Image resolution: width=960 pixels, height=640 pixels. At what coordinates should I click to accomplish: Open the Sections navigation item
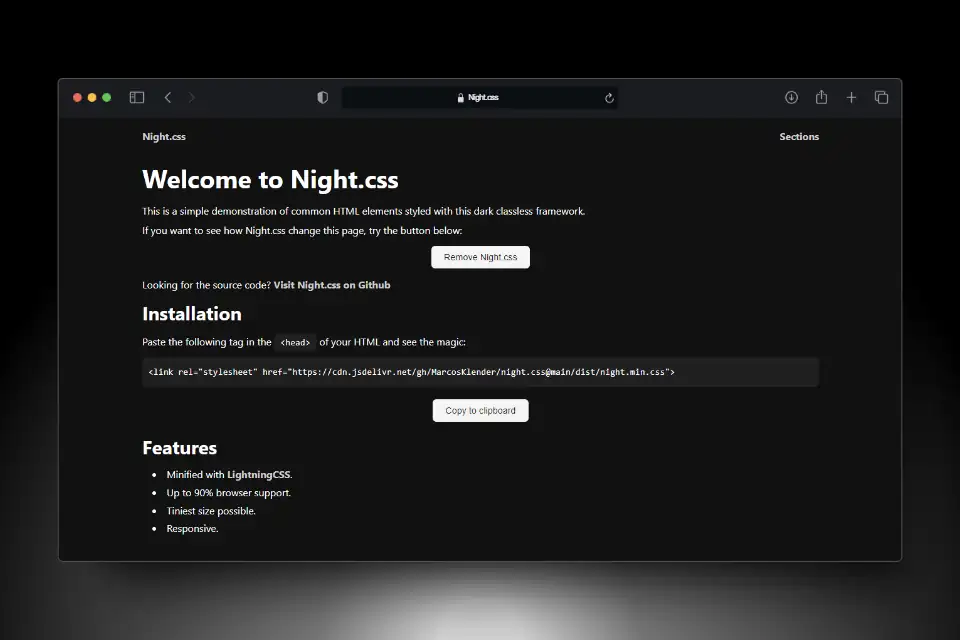799,136
